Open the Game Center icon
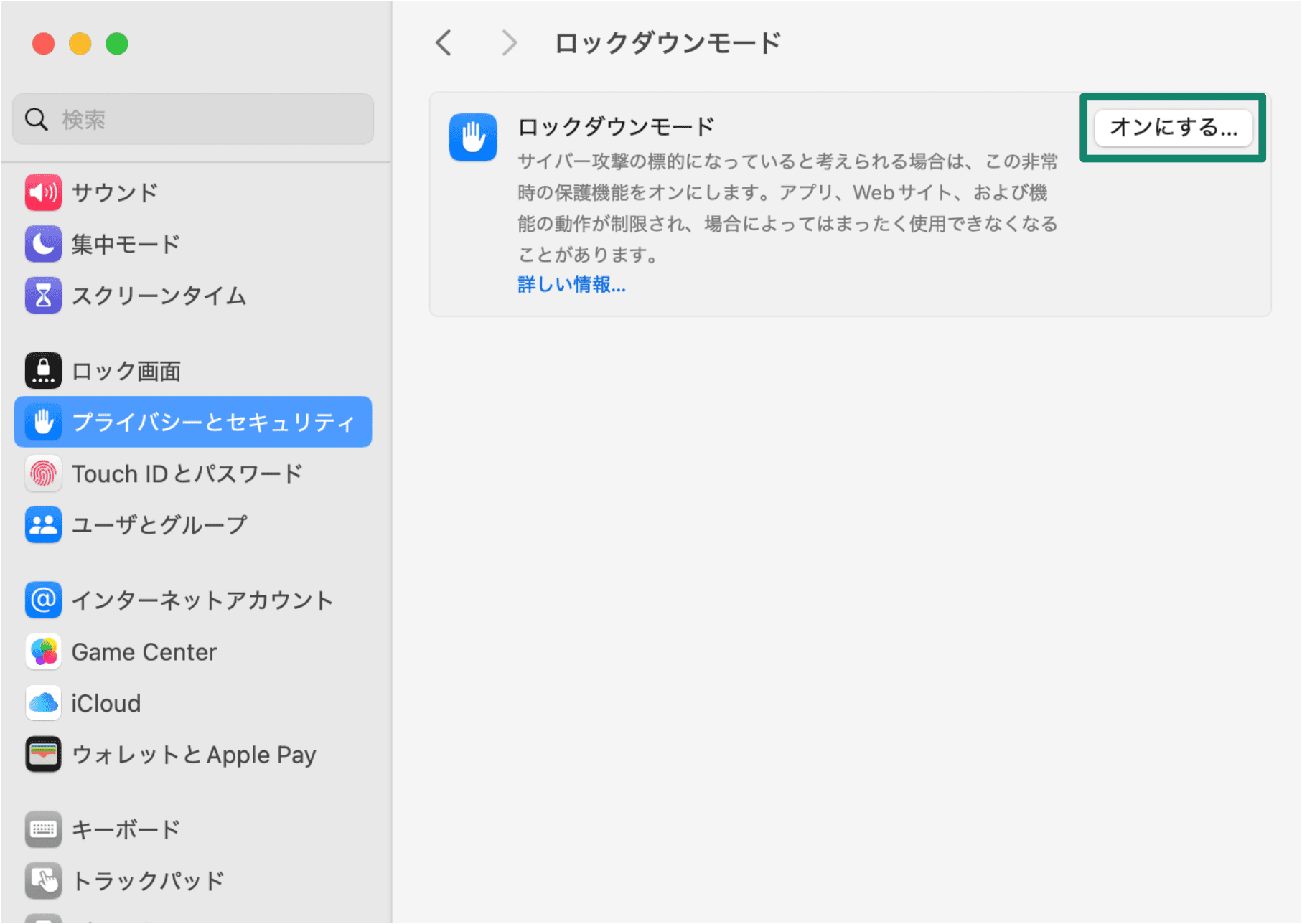Image resolution: width=1302 pixels, height=924 pixels. [x=43, y=651]
